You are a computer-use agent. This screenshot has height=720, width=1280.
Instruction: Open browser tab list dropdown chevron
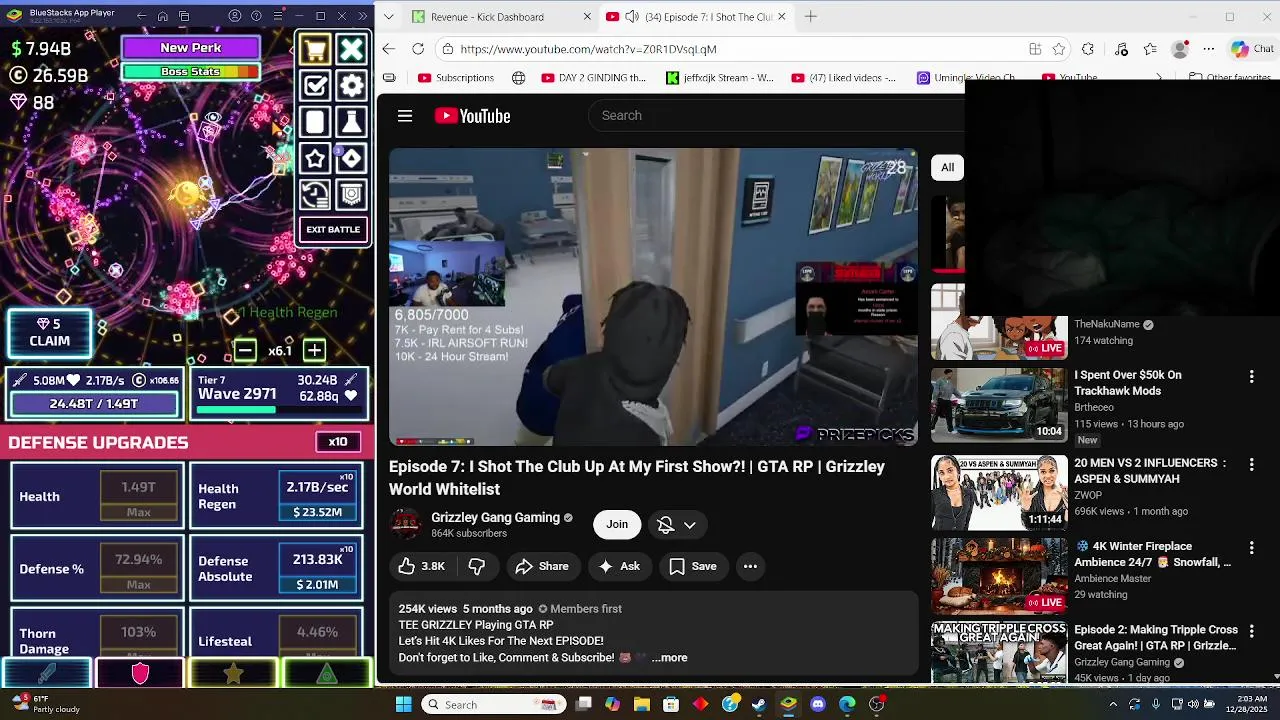pos(389,17)
